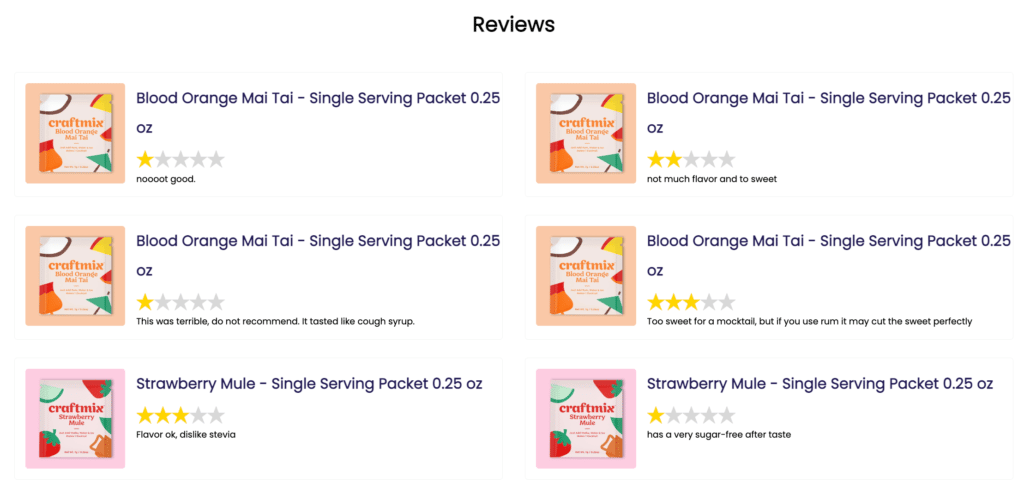Image resolution: width=1024 pixels, height=488 pixels.
Task: Select Mai Tai thumbnail next to "cough syrup" review
Action: point(75,276)
